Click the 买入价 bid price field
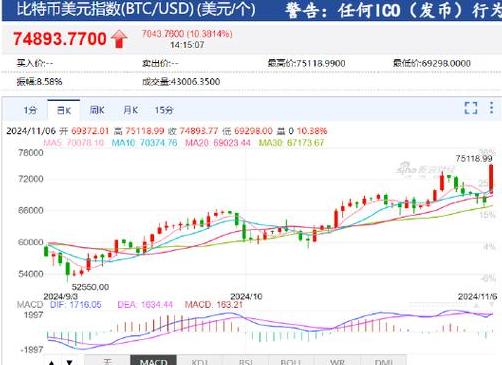The image size is (502, 365). pos(35,63)
